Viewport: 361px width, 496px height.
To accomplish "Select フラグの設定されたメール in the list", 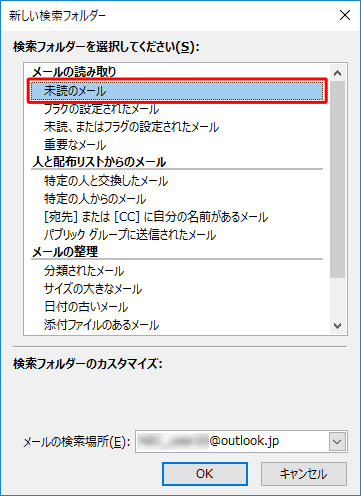I will (177, 109).
